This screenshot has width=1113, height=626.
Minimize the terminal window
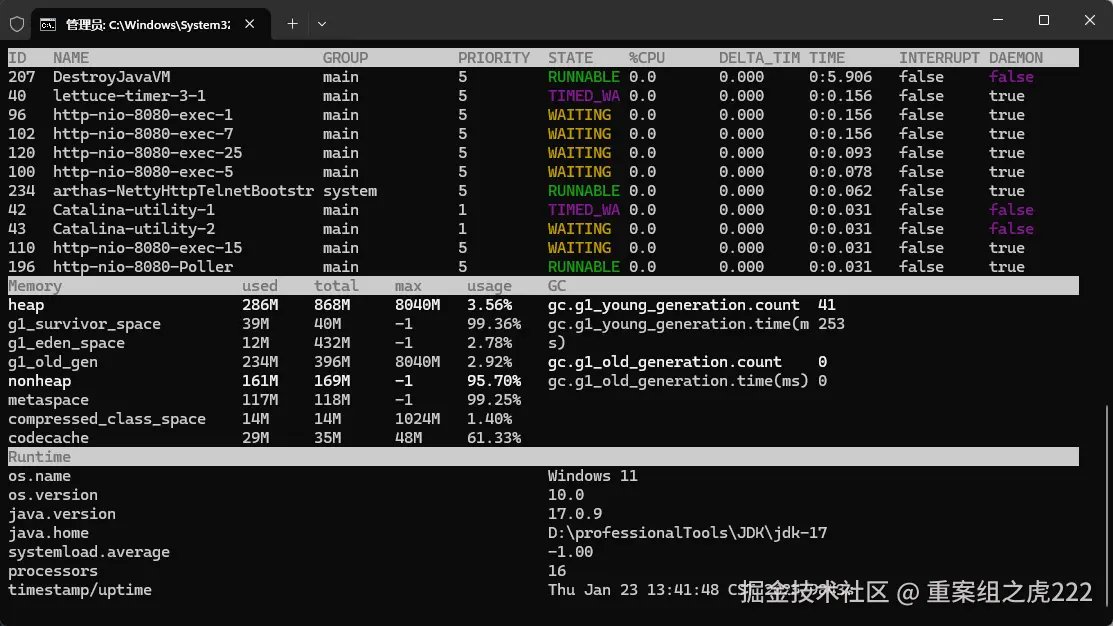[998, 20]
